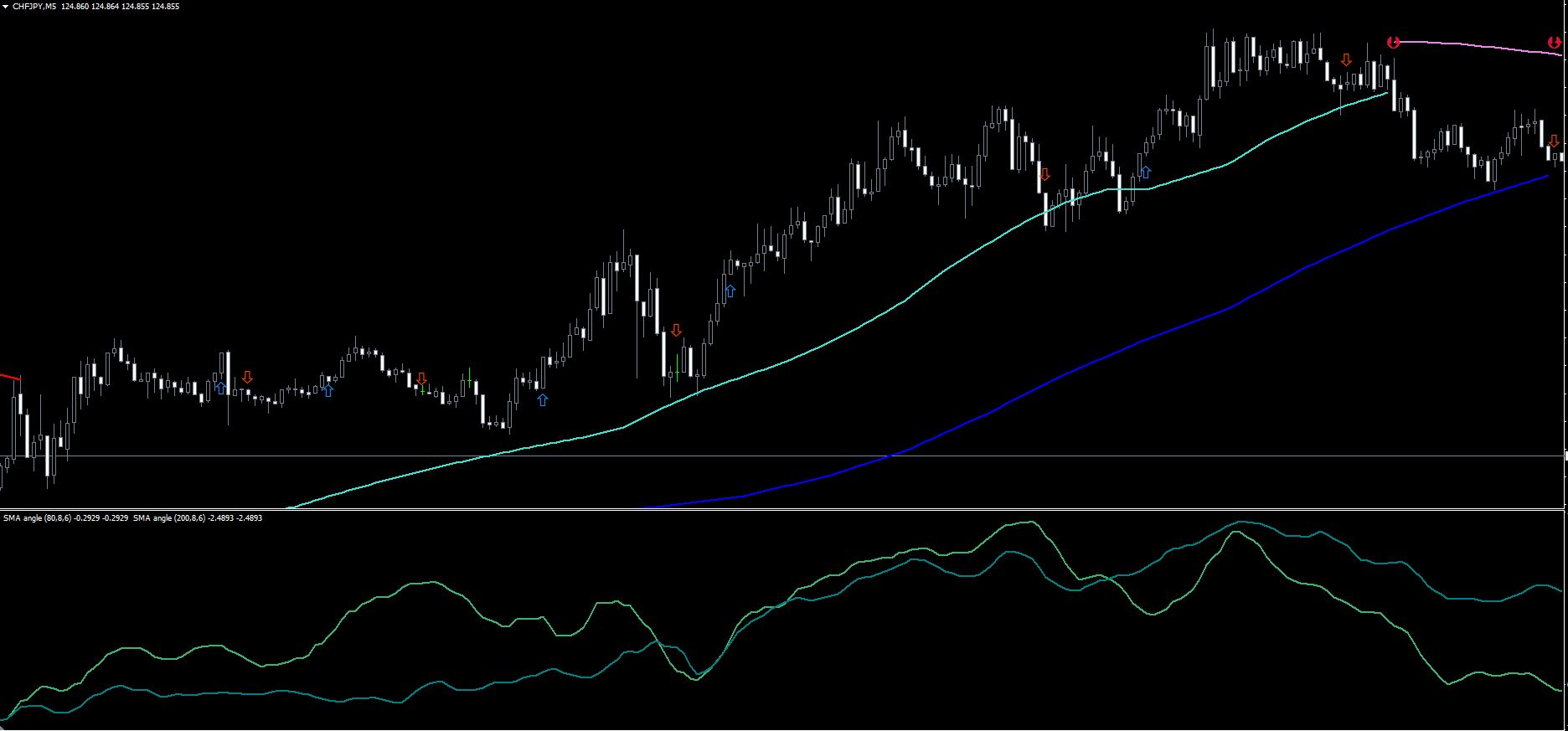The width and height of the screenshot is (1568, 731).
Task: Click the SMA angle (200,8,6) indicator label
Action: point(169,518)
